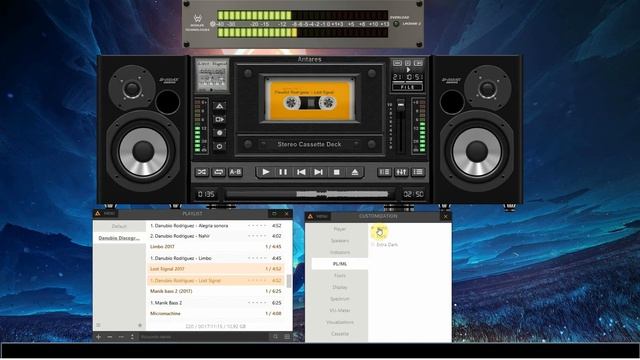Click the playlist tabs list icon
Viewport: 640px width, 360px height.
click(x=98, y=325)
